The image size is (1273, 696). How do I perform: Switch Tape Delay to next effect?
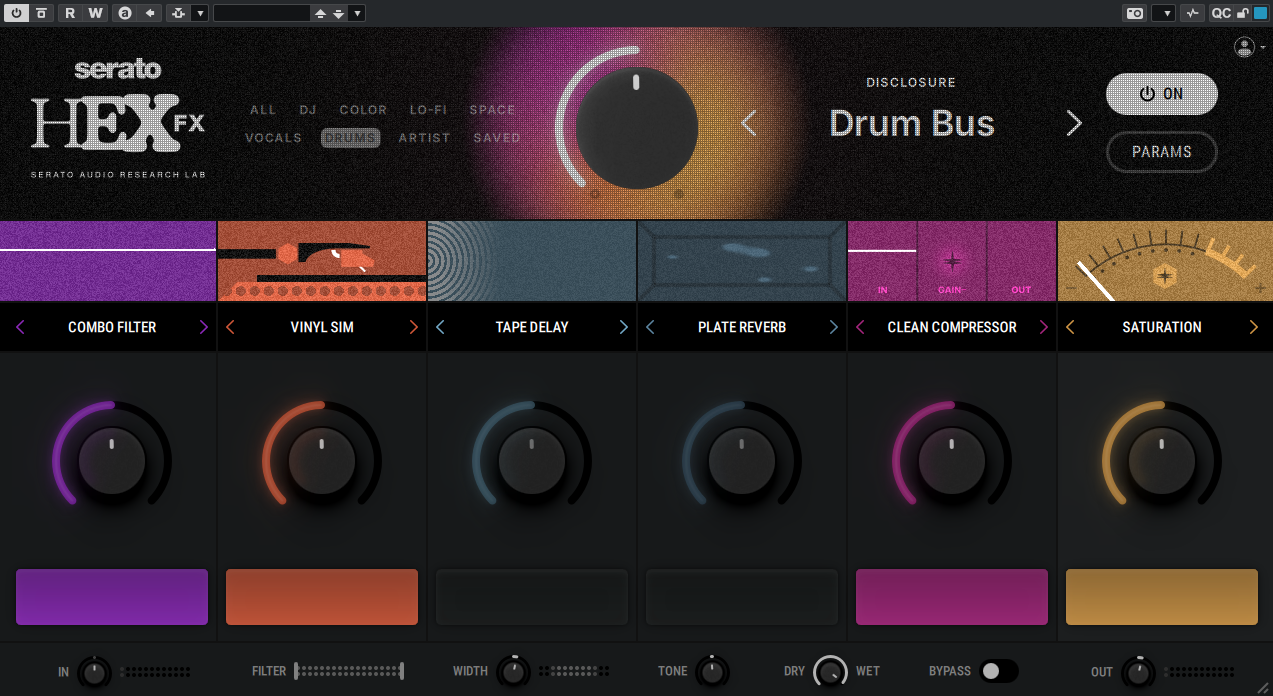(624, 327)
